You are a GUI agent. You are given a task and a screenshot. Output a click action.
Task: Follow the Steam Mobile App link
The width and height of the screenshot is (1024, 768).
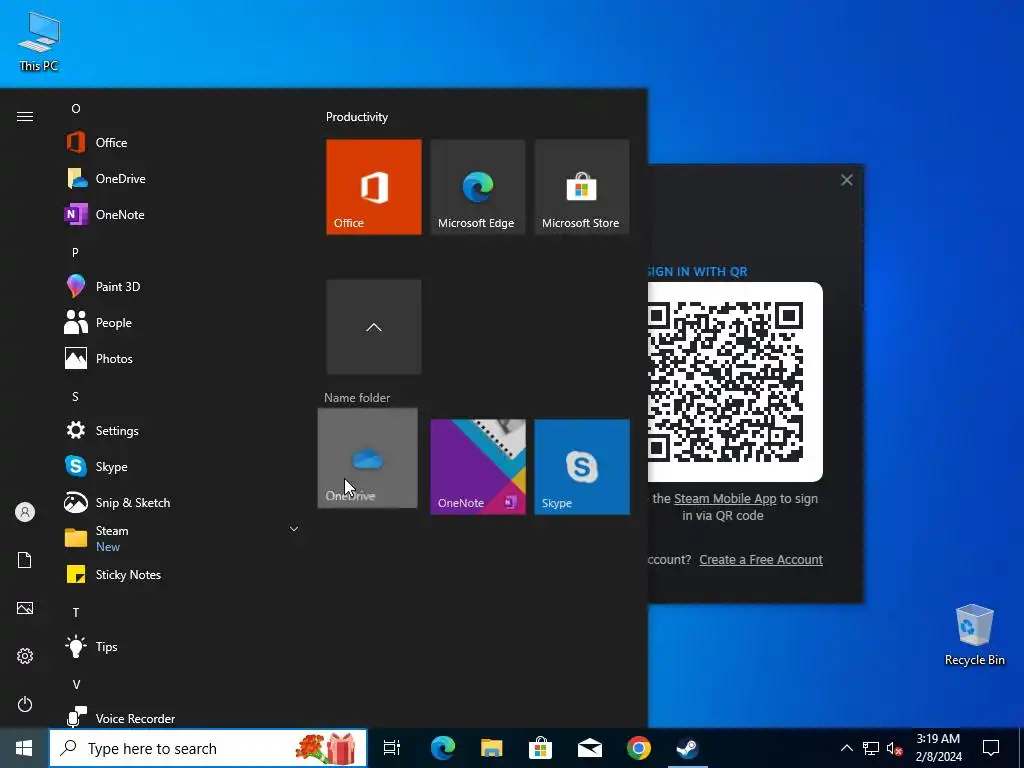[x=725, y=498]
